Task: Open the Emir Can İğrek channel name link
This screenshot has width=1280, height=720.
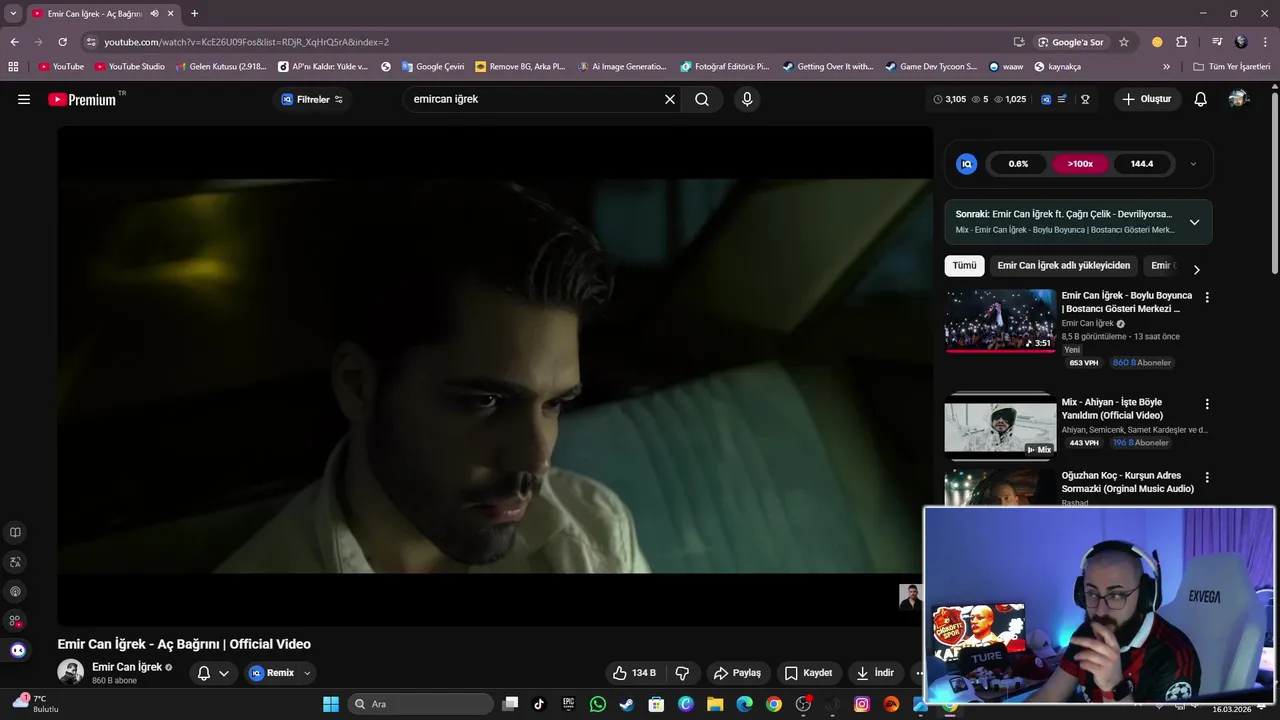Action: point(127,667)
